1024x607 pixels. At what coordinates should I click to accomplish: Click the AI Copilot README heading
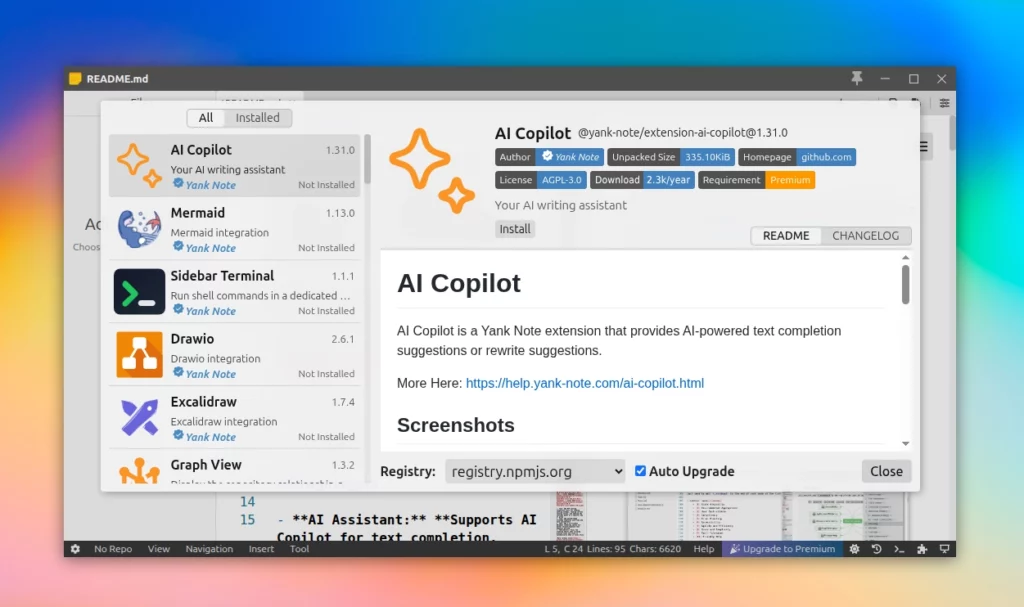[x=459, y=283]
